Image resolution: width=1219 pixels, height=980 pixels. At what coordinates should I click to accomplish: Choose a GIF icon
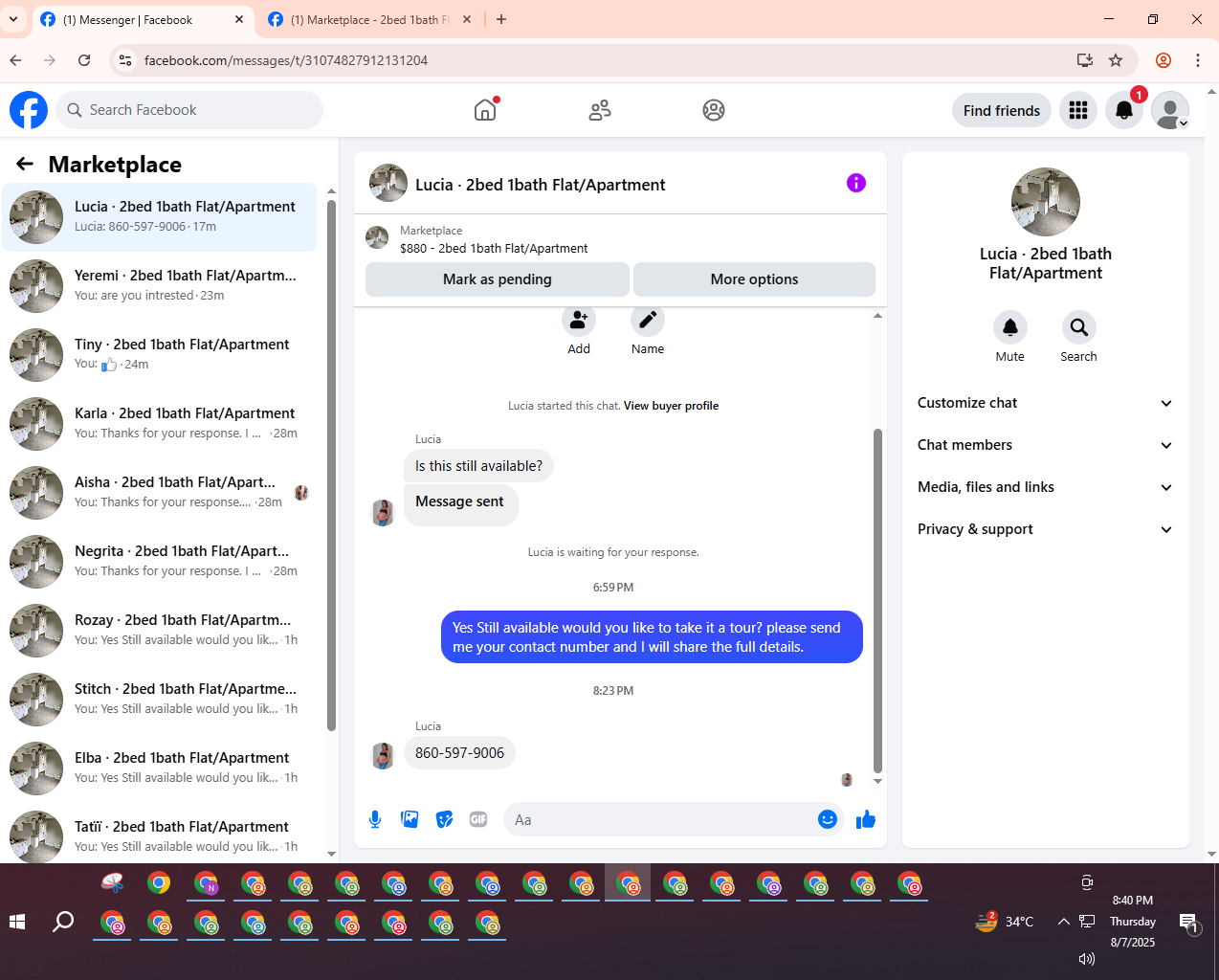[x=478, y=819]
